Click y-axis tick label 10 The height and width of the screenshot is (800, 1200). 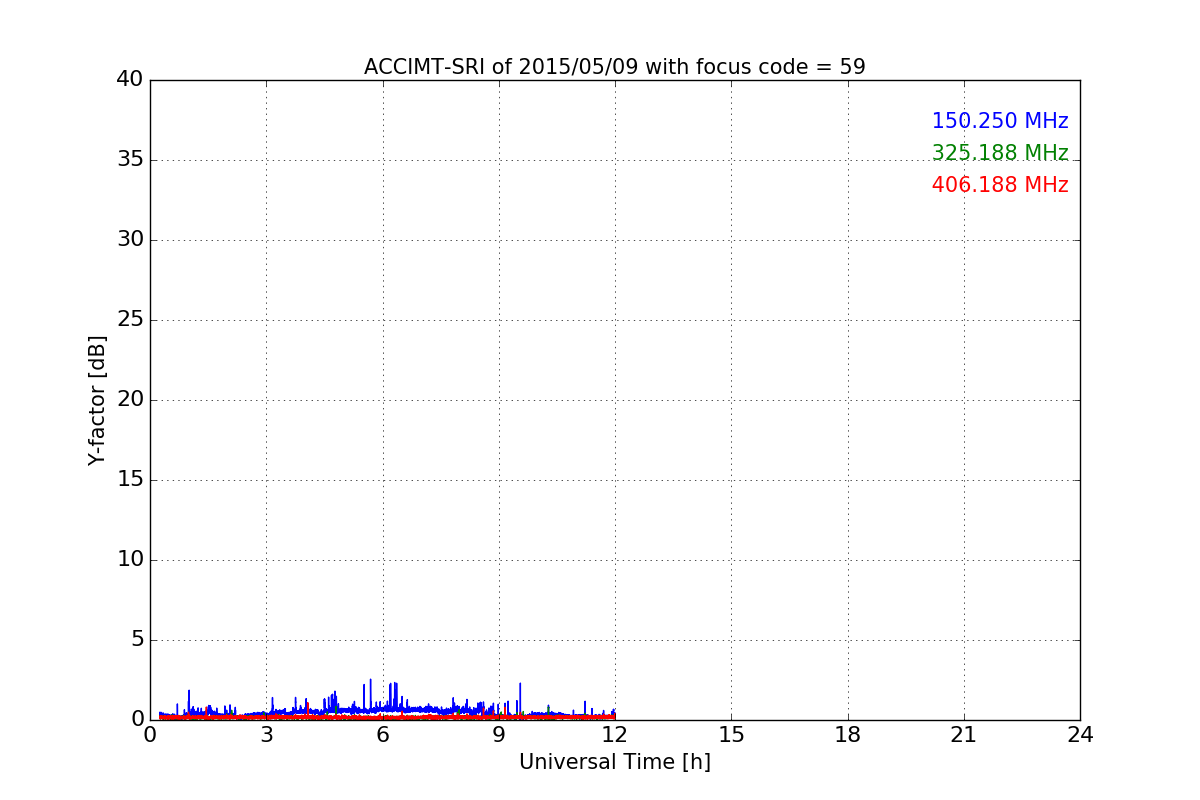[130, 559]
